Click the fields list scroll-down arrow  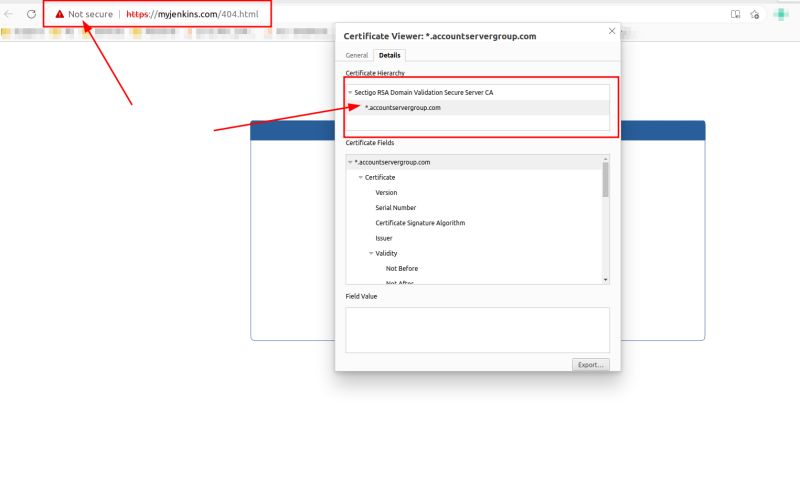[x=606, y=280]
